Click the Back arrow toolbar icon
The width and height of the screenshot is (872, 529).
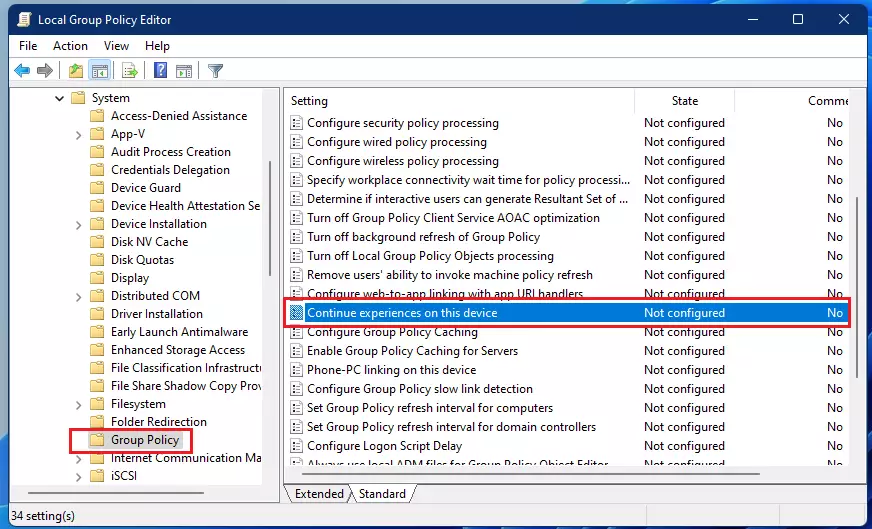pyautogui.click(x=22, y=71)
